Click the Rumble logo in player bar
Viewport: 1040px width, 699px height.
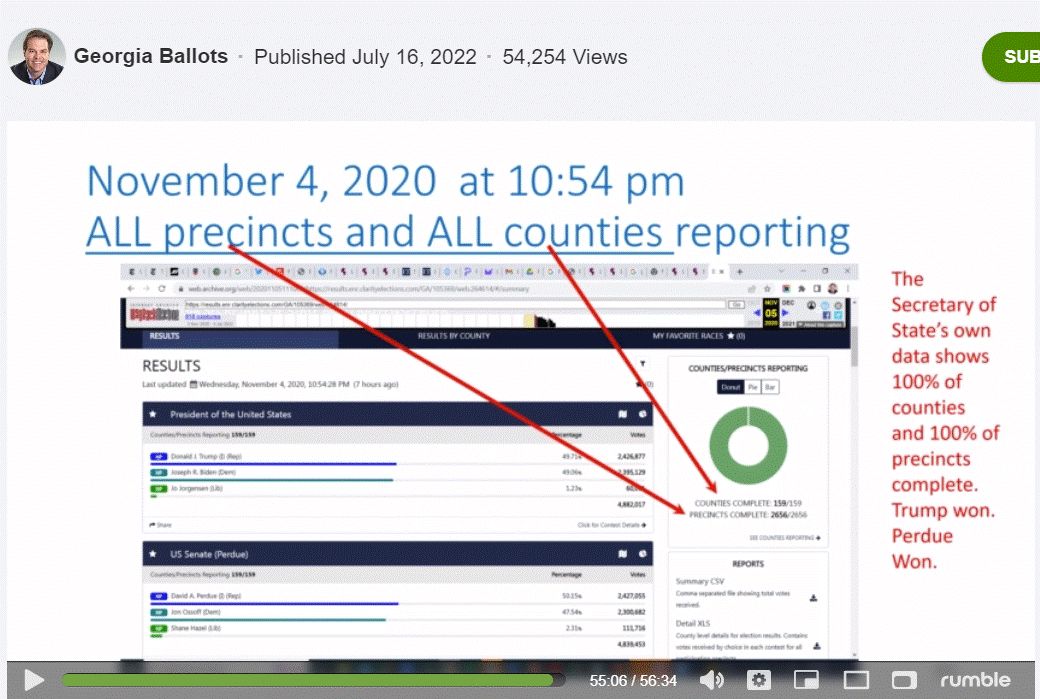coord(975,681)
